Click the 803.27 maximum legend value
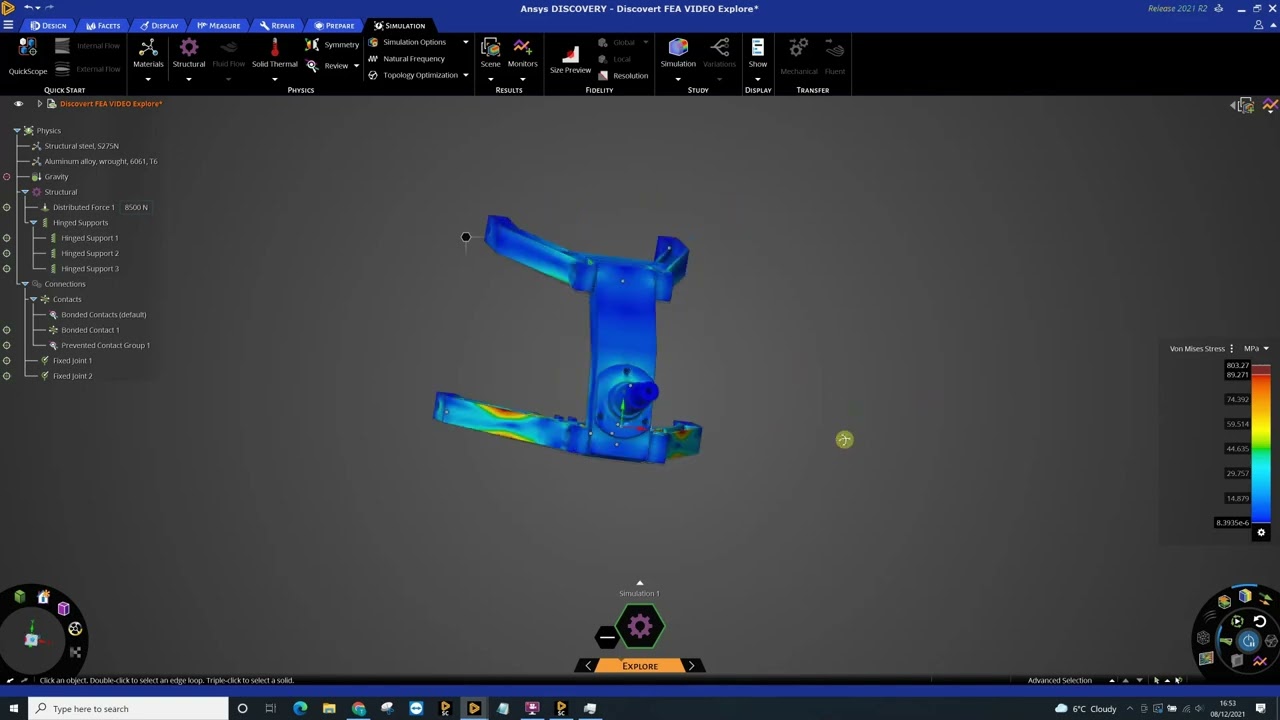Image resolution: width=1280 pixels, height=720 pixels. tap(1238, 366)
